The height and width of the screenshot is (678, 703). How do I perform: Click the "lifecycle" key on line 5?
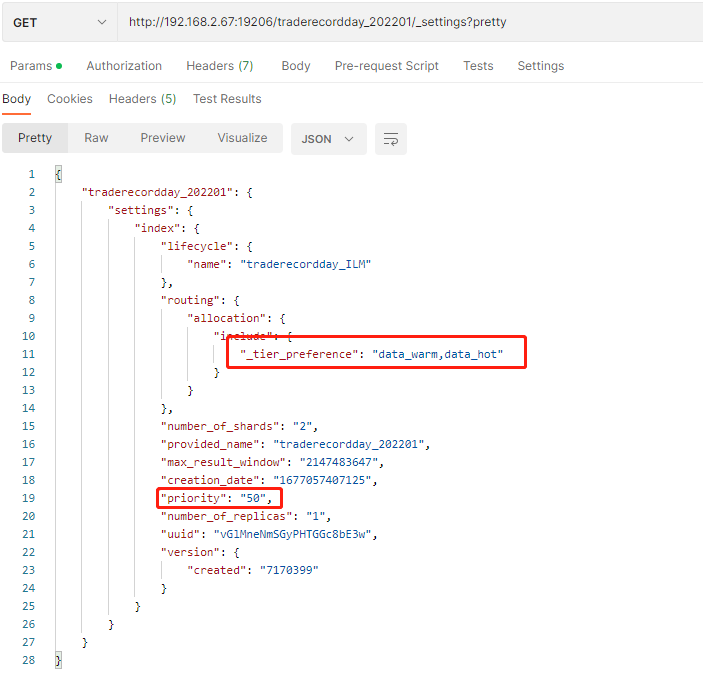coord(197,246)
